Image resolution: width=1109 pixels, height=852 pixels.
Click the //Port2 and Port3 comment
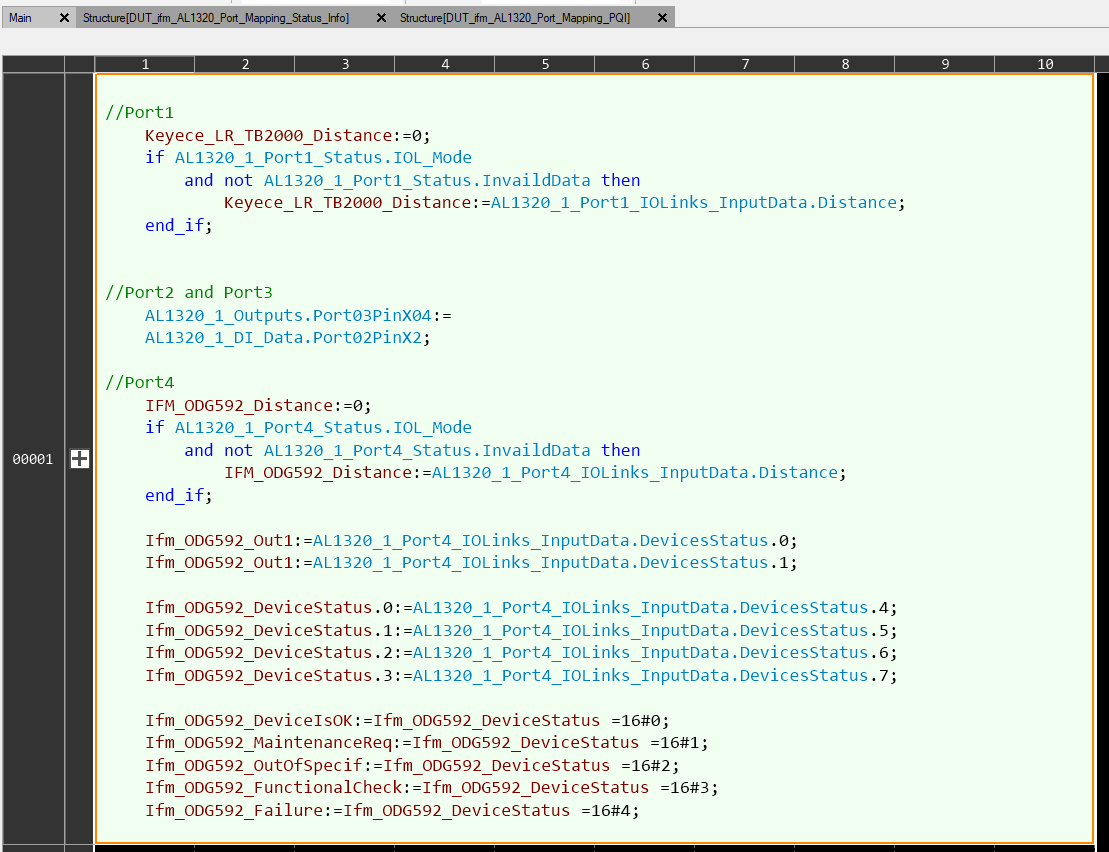pyautogui.click(x=189, y=293)
